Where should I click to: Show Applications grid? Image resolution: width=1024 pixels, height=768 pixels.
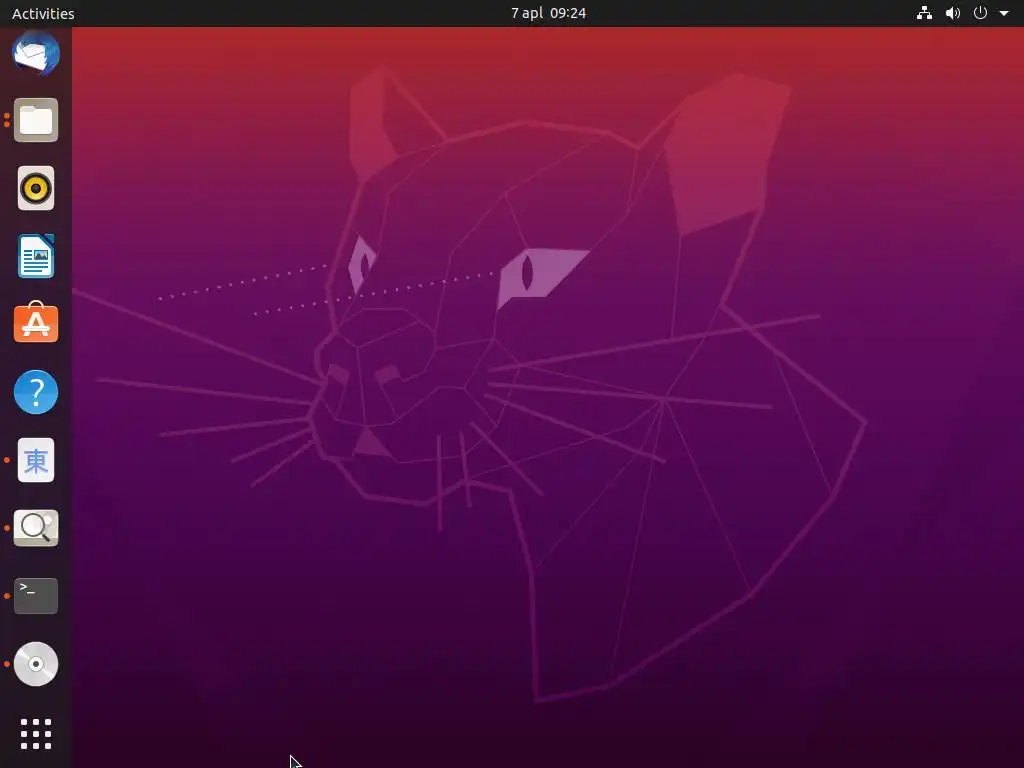pyautogui.click(x=36, y=734)
